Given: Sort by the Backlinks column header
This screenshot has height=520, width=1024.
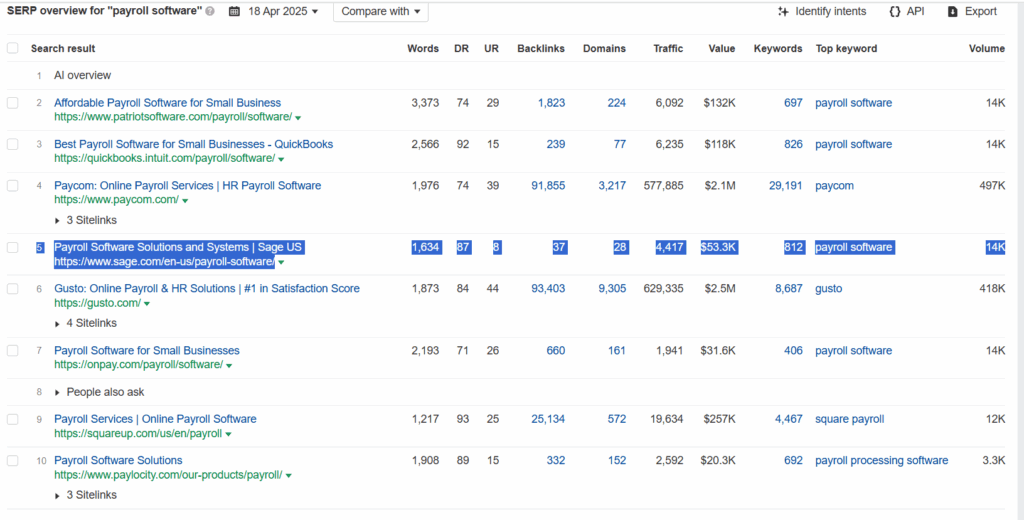Looking at the screenshot, I should click(x=541, y=48).
